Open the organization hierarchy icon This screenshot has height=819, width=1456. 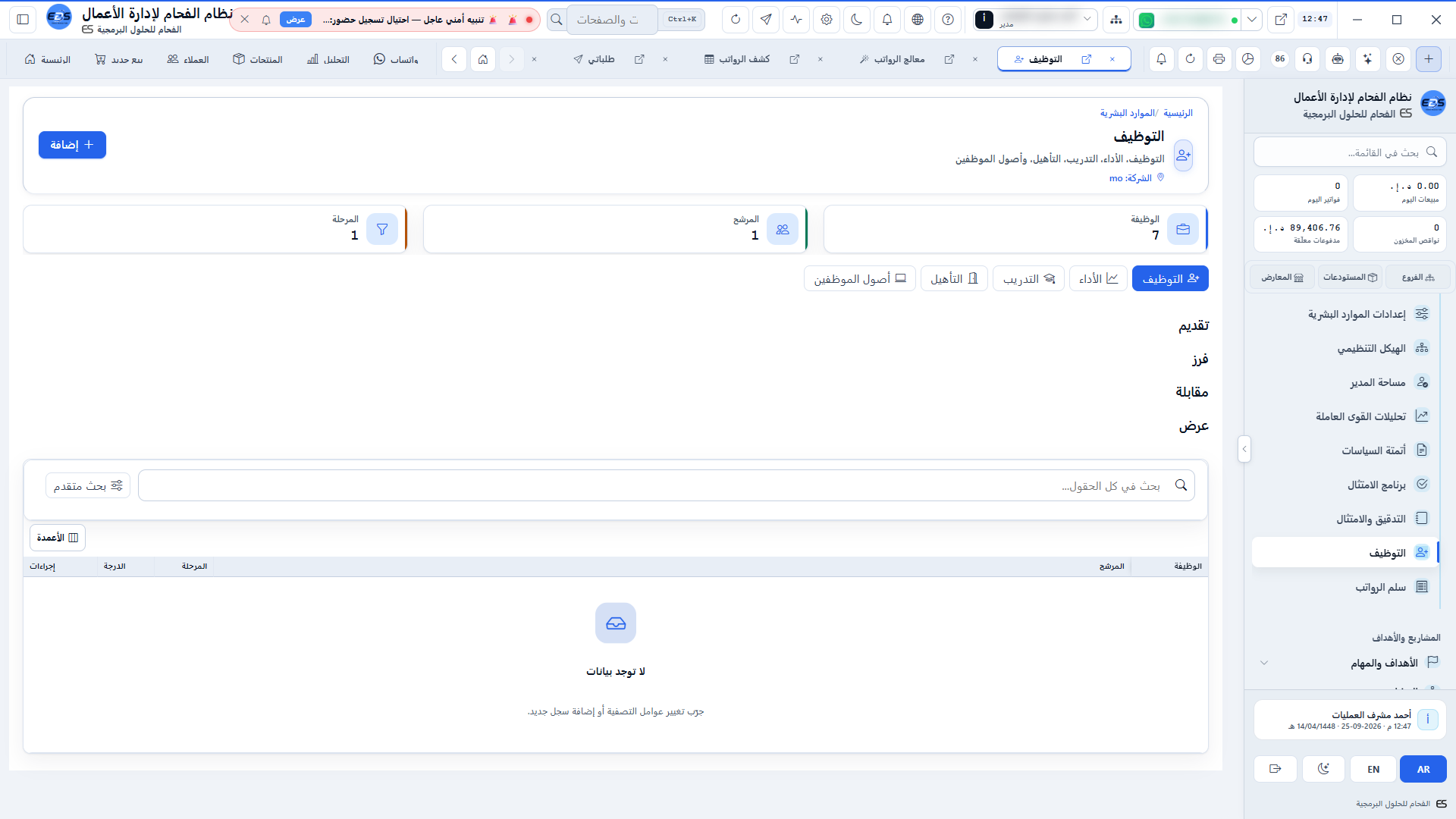coord(1116,20)
